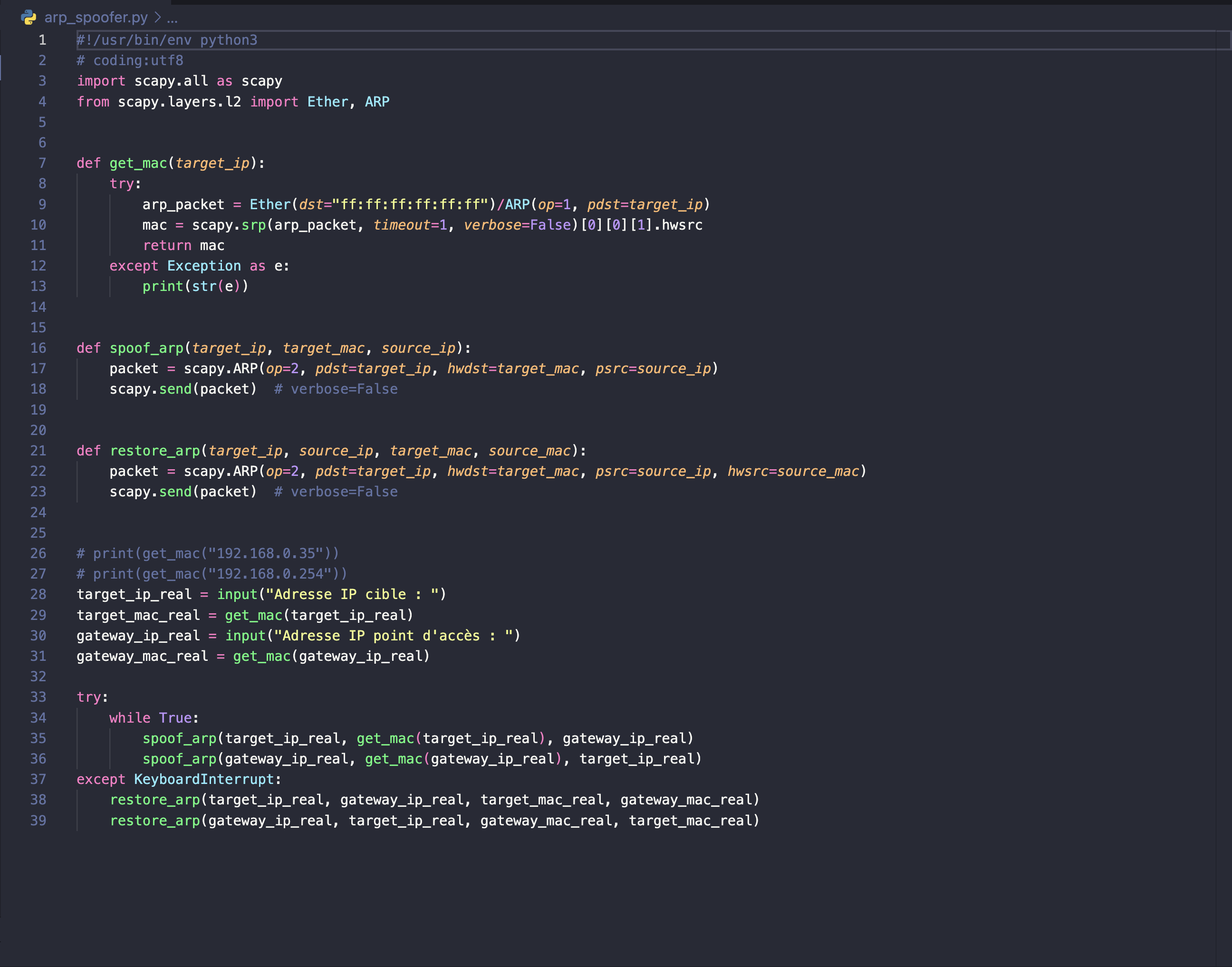Click 'spoof_arp' call on line 36
This screenshot has width=1232, height=967.
[x=179, y=759]
